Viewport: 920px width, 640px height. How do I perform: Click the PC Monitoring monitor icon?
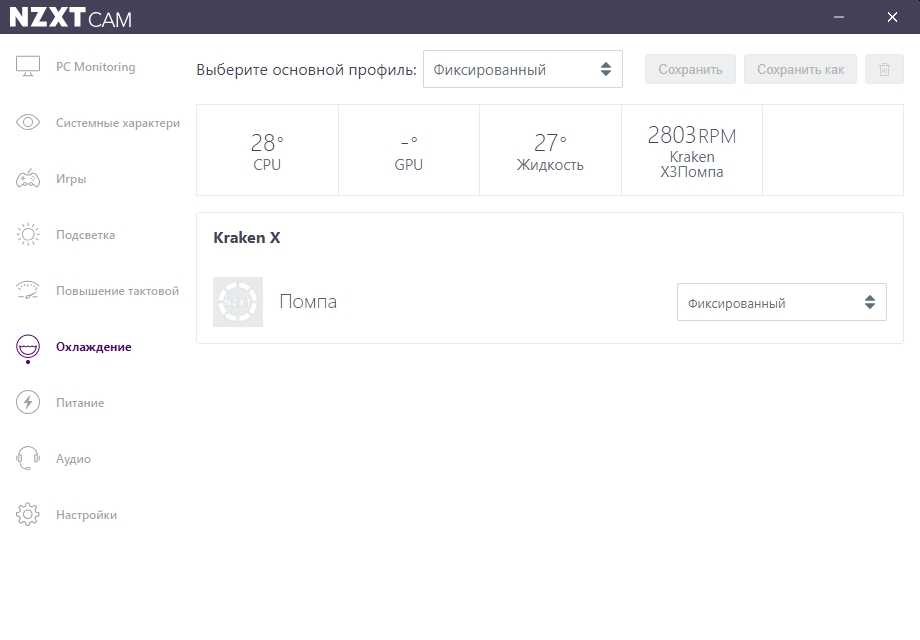(28, 67)
